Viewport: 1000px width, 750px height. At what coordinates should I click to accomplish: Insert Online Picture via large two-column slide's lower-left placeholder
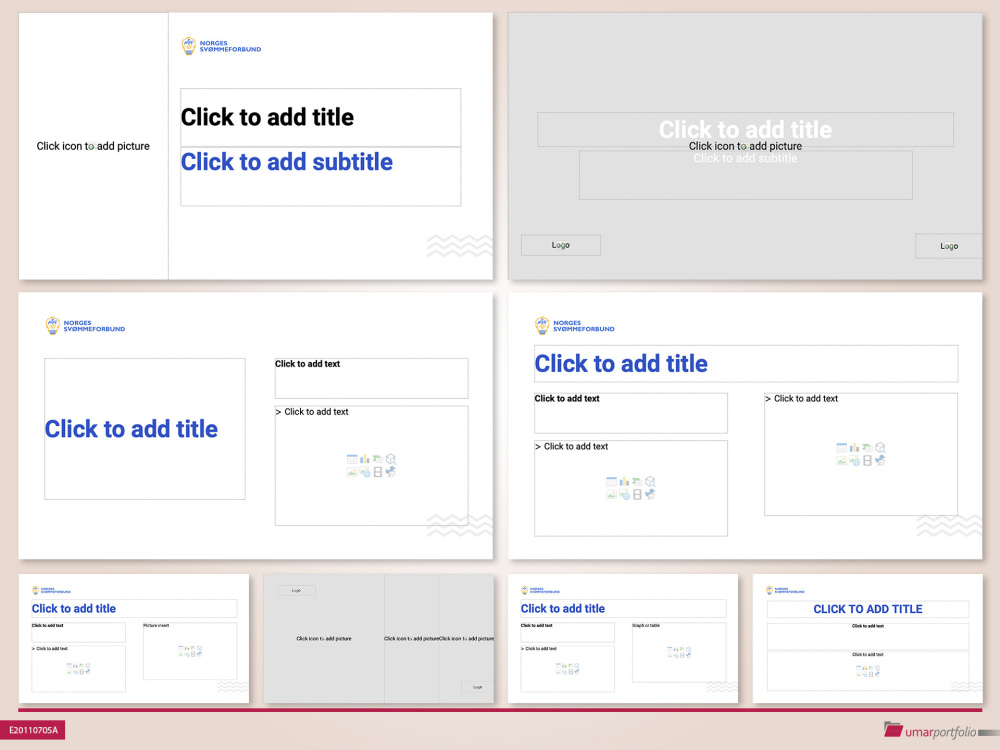[x=624, y=494]
